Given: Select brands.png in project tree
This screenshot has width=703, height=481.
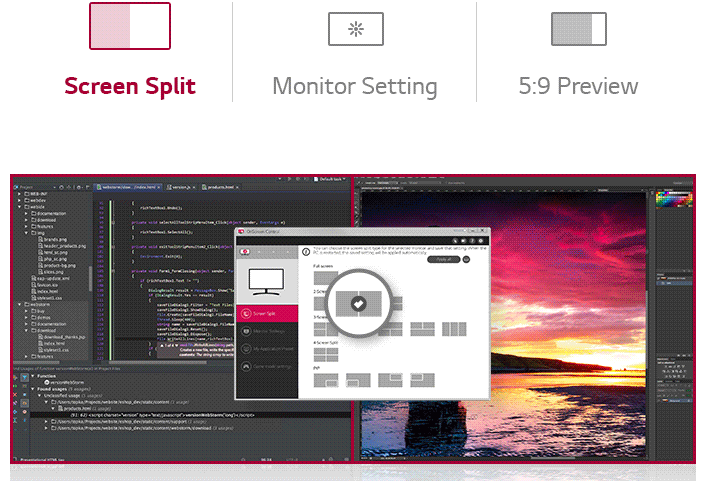Looking at the screenshot, I should (52, 239).
